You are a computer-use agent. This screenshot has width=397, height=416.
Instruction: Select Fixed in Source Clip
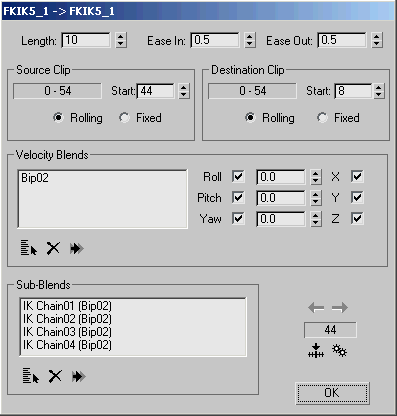(124, 118)
